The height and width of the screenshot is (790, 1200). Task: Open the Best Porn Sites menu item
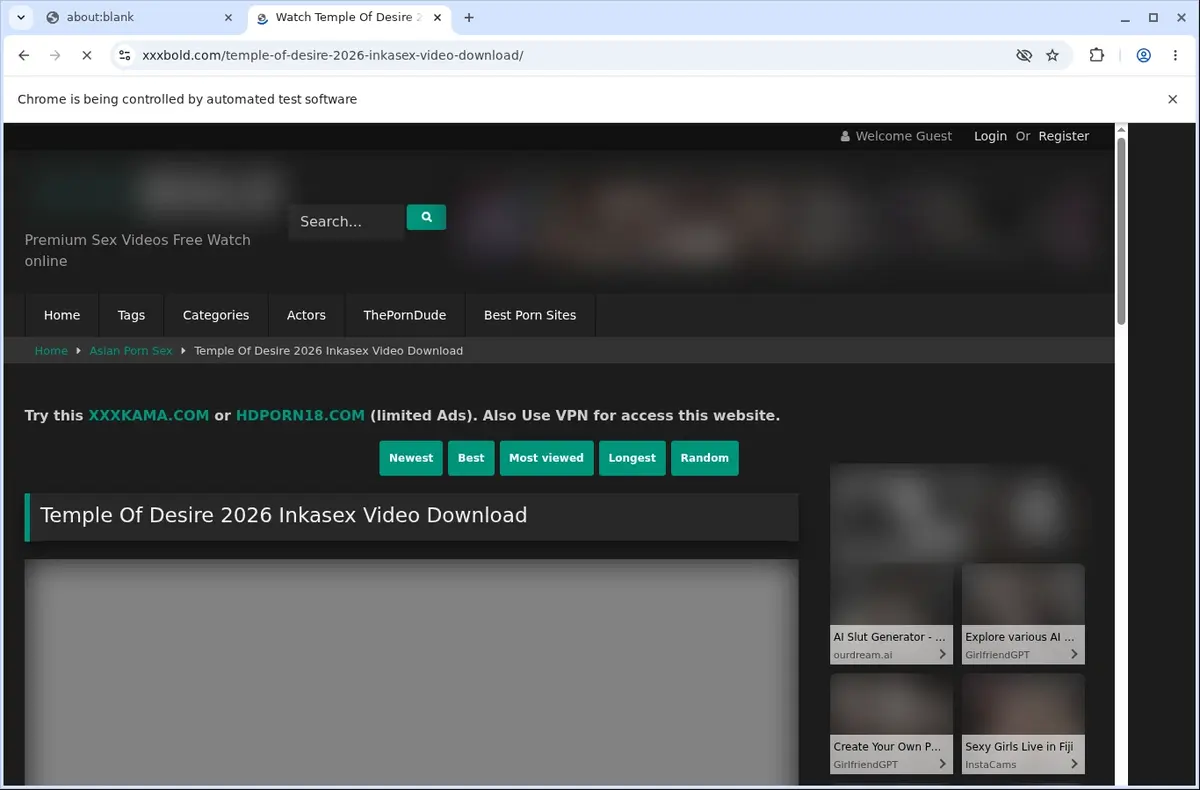click(530, 315)
